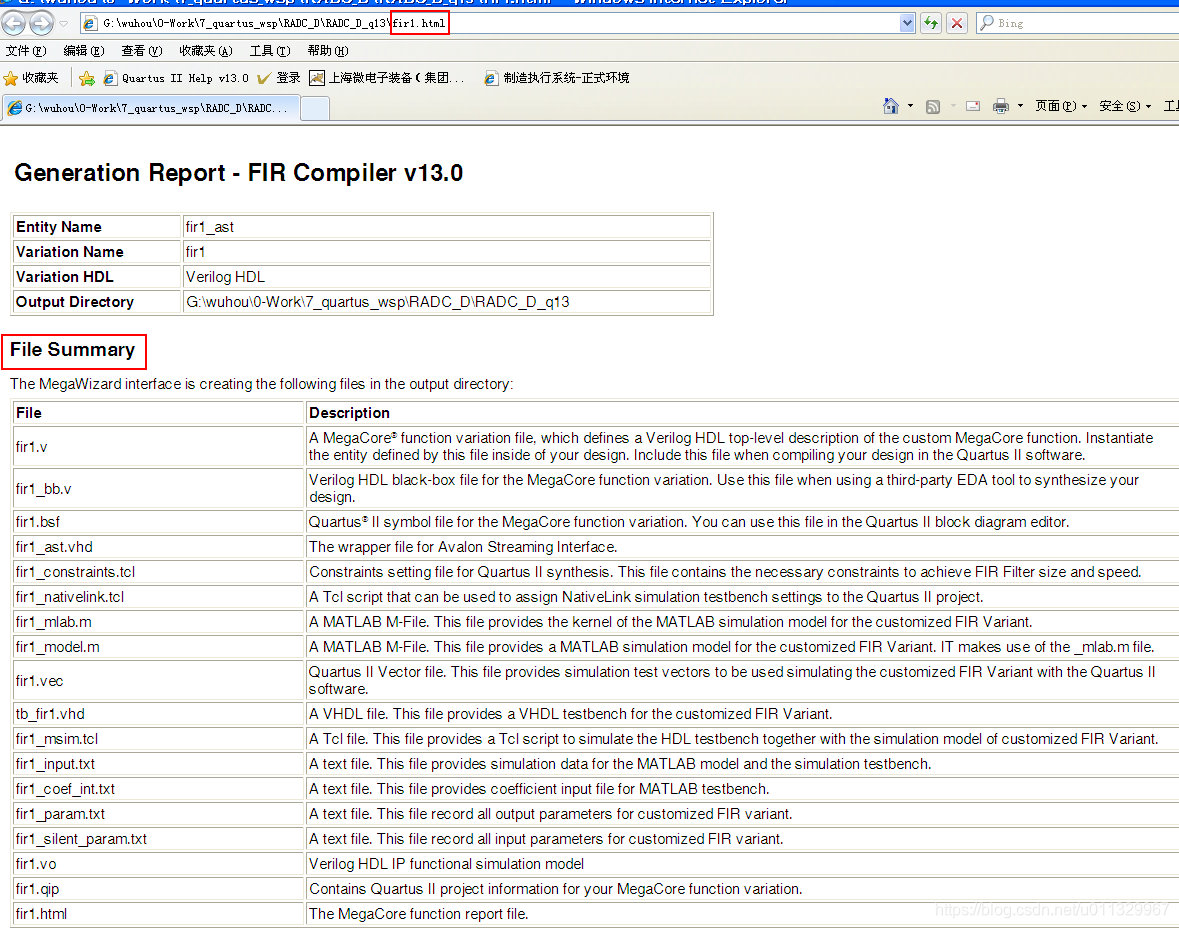Screen dimensions: 1179x928
Task: Click the Generation Report - FIR Compiler v13.0 title
Action: click(x=238, y=173)
